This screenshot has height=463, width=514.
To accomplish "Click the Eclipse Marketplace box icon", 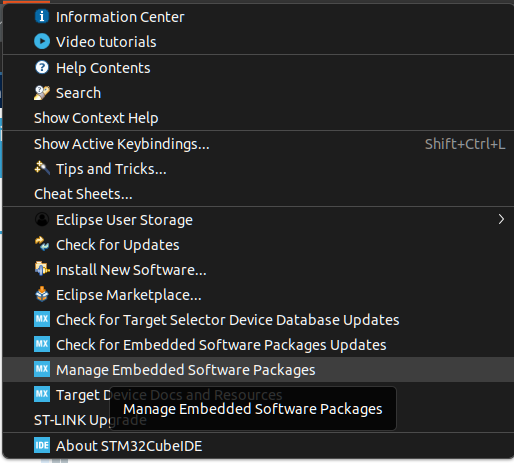I will [x=42, y=294].
